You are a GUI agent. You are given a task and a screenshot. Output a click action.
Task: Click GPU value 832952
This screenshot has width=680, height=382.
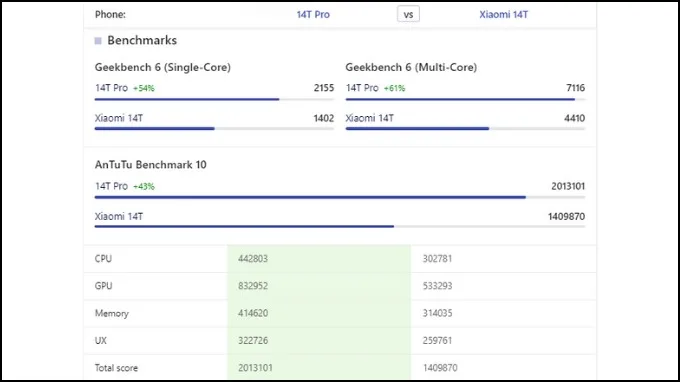tap(253, 286)
